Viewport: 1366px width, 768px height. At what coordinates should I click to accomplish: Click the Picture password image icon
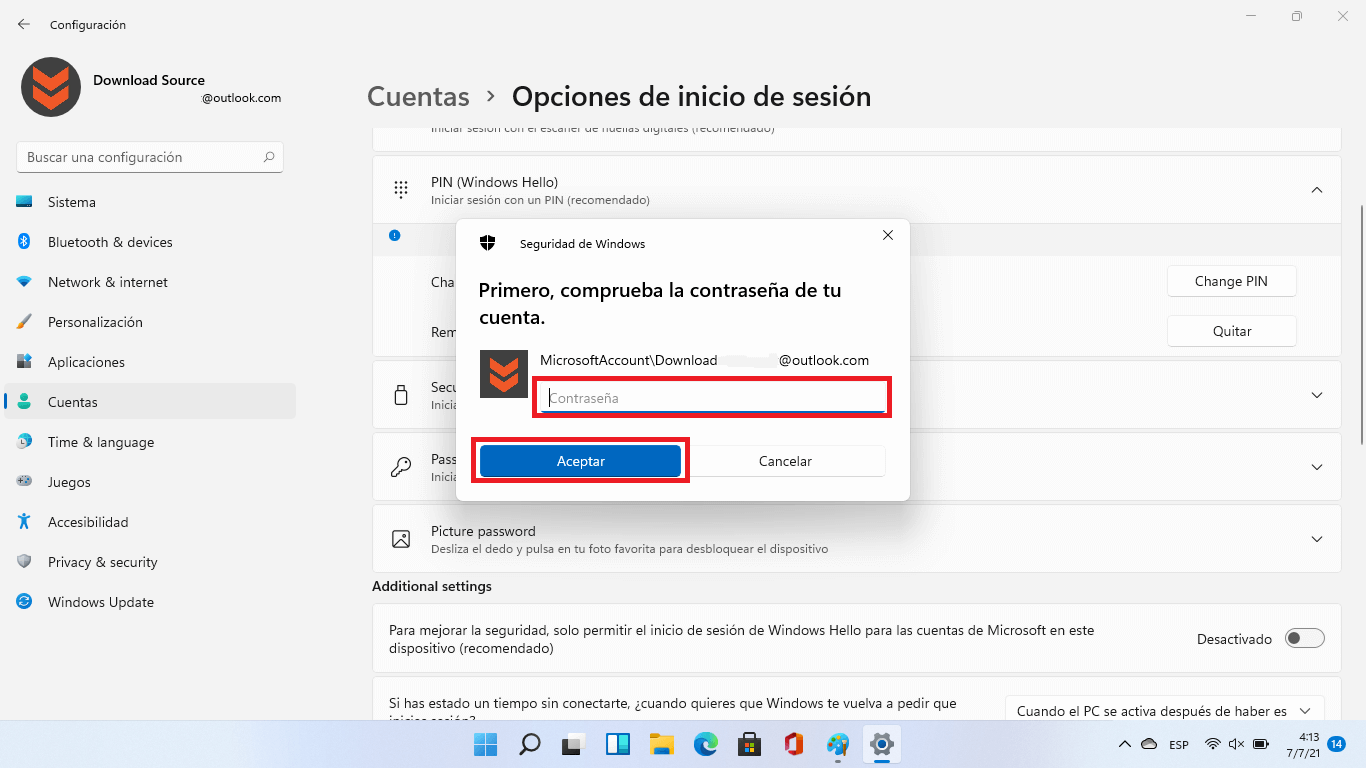401,539
